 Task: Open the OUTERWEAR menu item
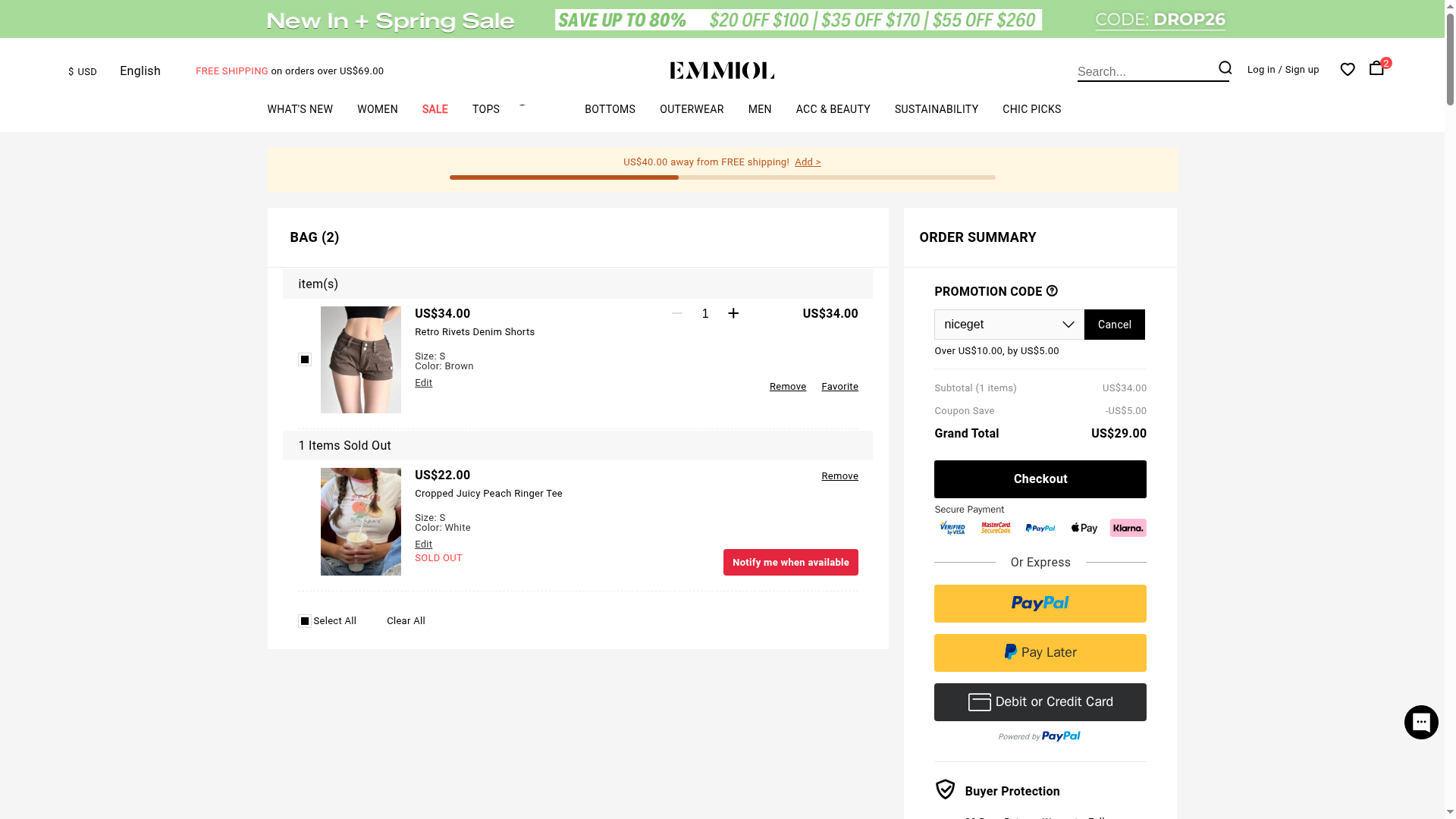coord(691,109)
